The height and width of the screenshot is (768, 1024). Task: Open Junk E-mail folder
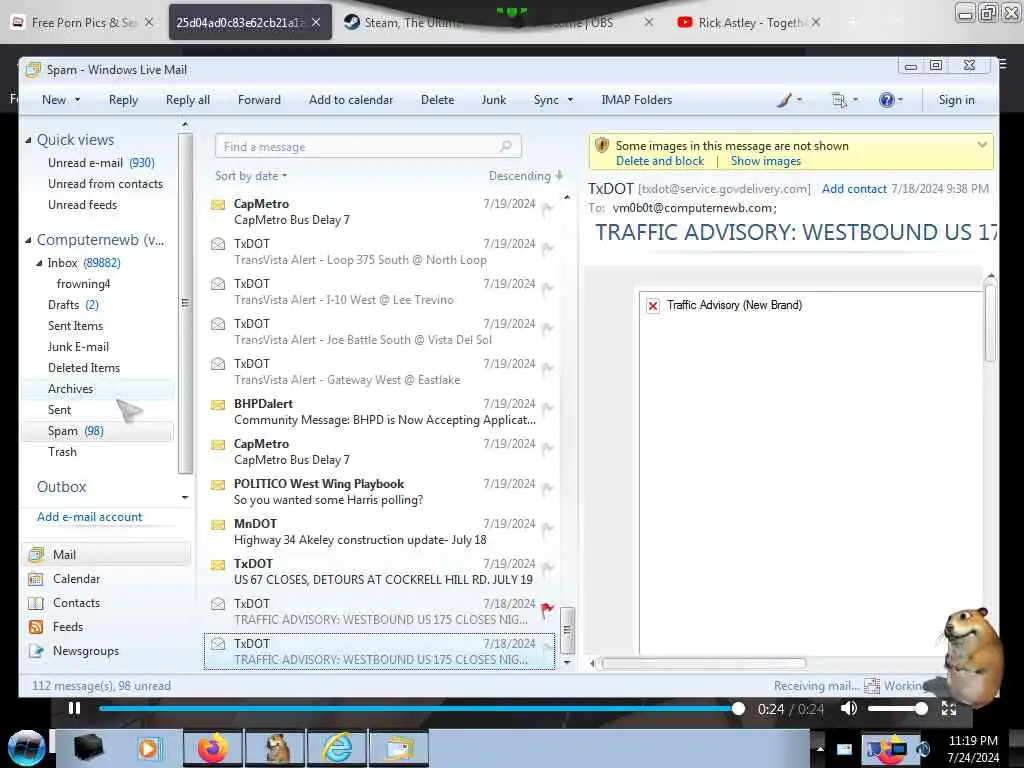click(x=78, y=347)
